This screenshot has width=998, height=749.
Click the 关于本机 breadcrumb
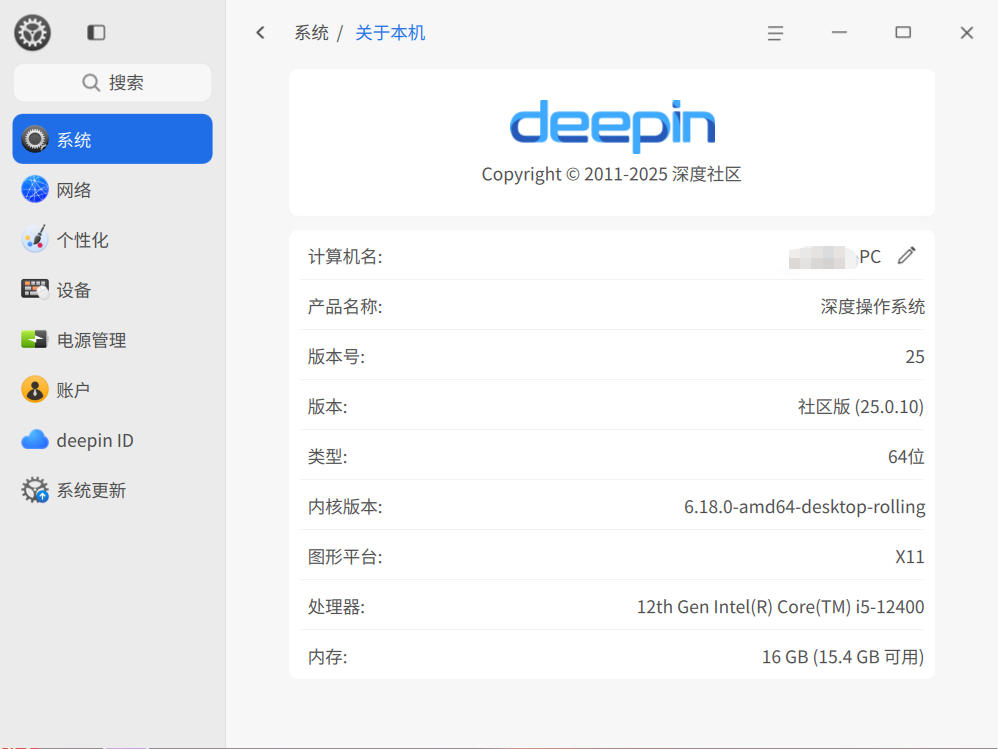coord(390,32)
